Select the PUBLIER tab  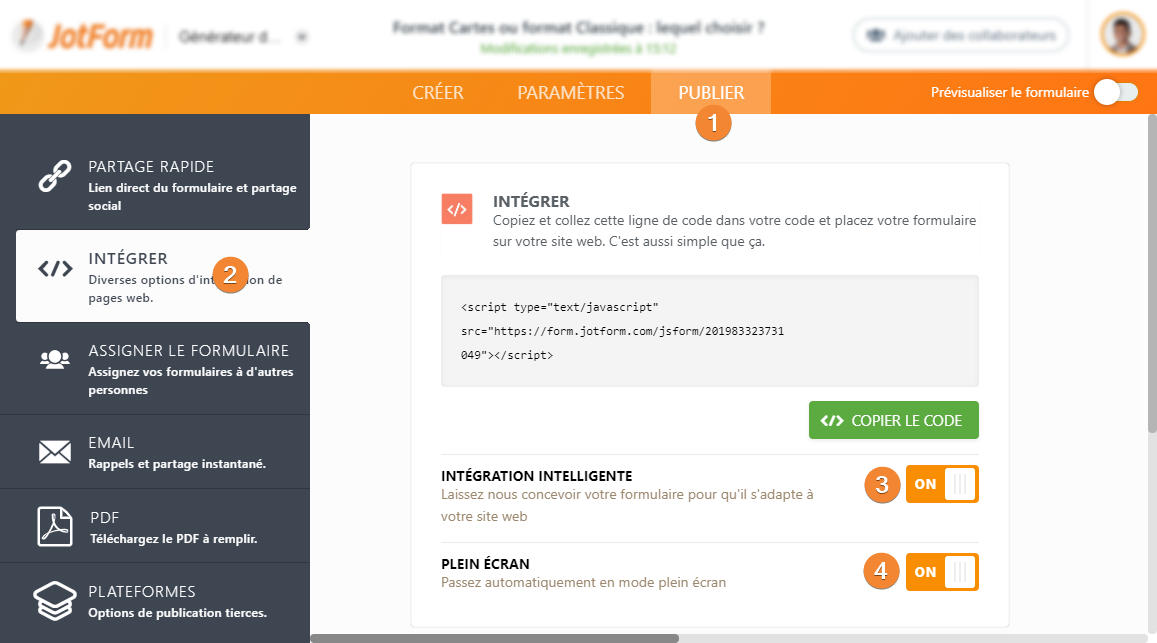[711, 92]
